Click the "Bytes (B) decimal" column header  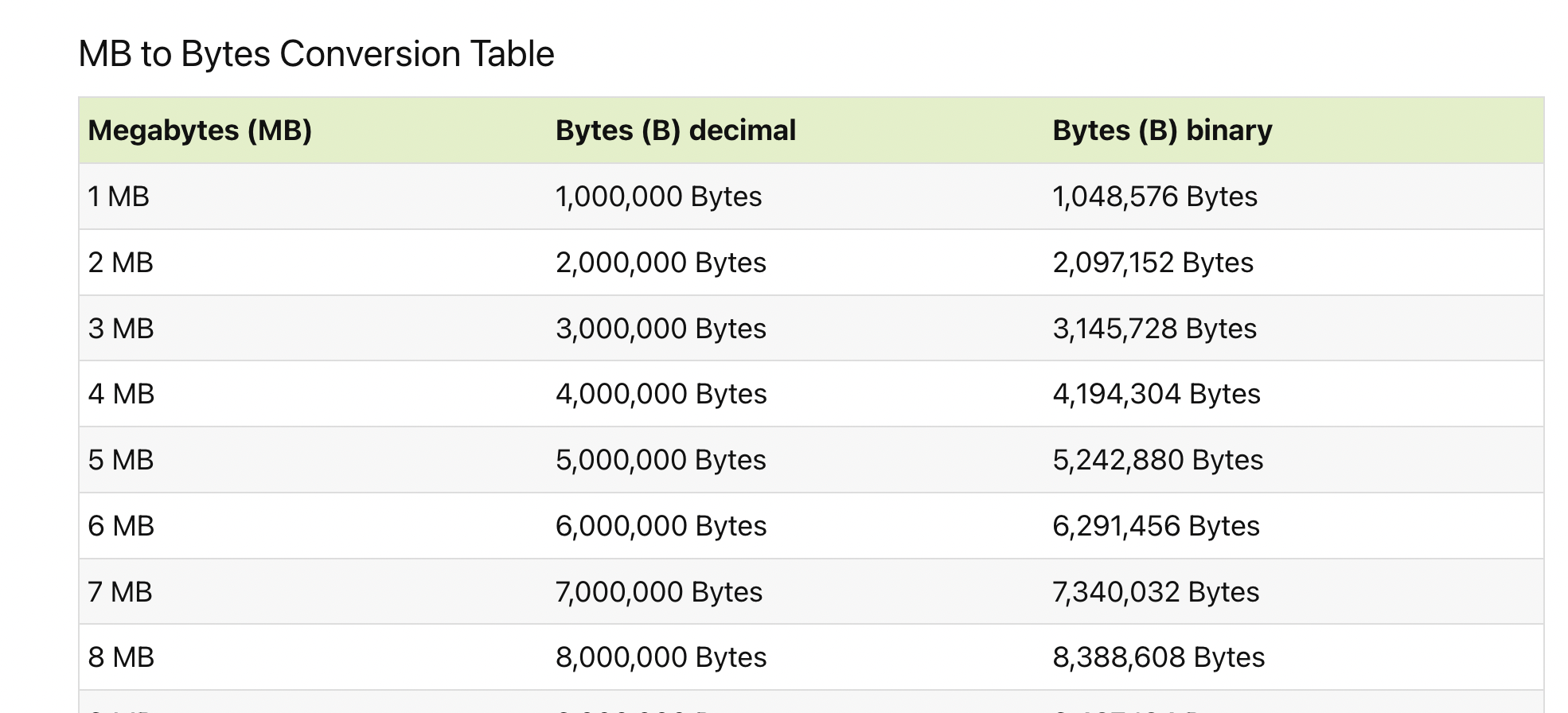click(675, 131)
